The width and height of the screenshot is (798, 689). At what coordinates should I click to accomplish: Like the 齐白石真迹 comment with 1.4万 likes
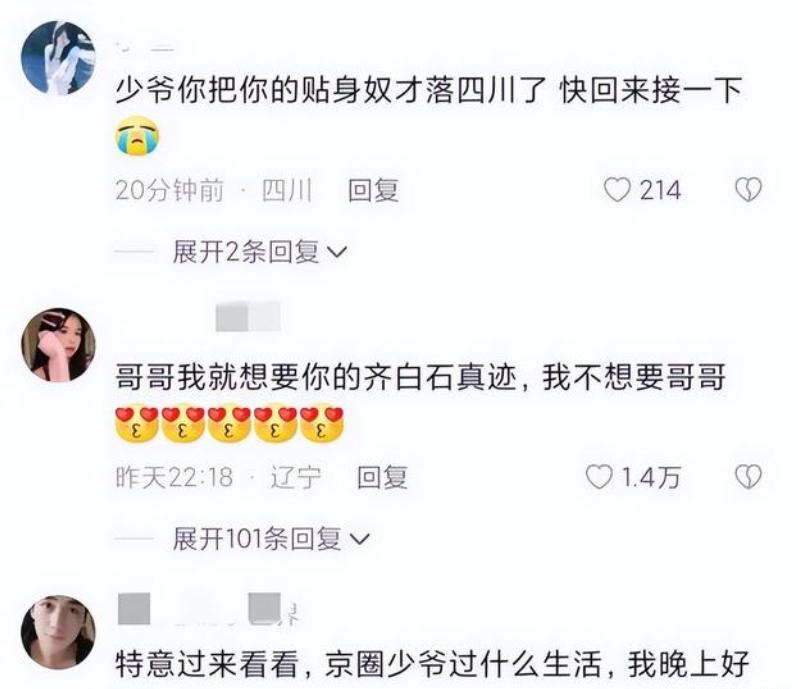tap(599, 477)
